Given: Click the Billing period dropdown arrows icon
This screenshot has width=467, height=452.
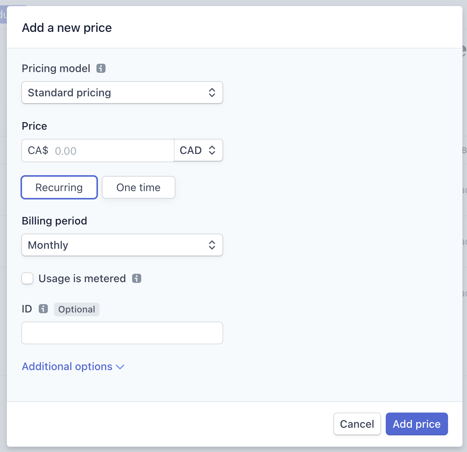Looking at the screenshot, I should tap(212, 245).
